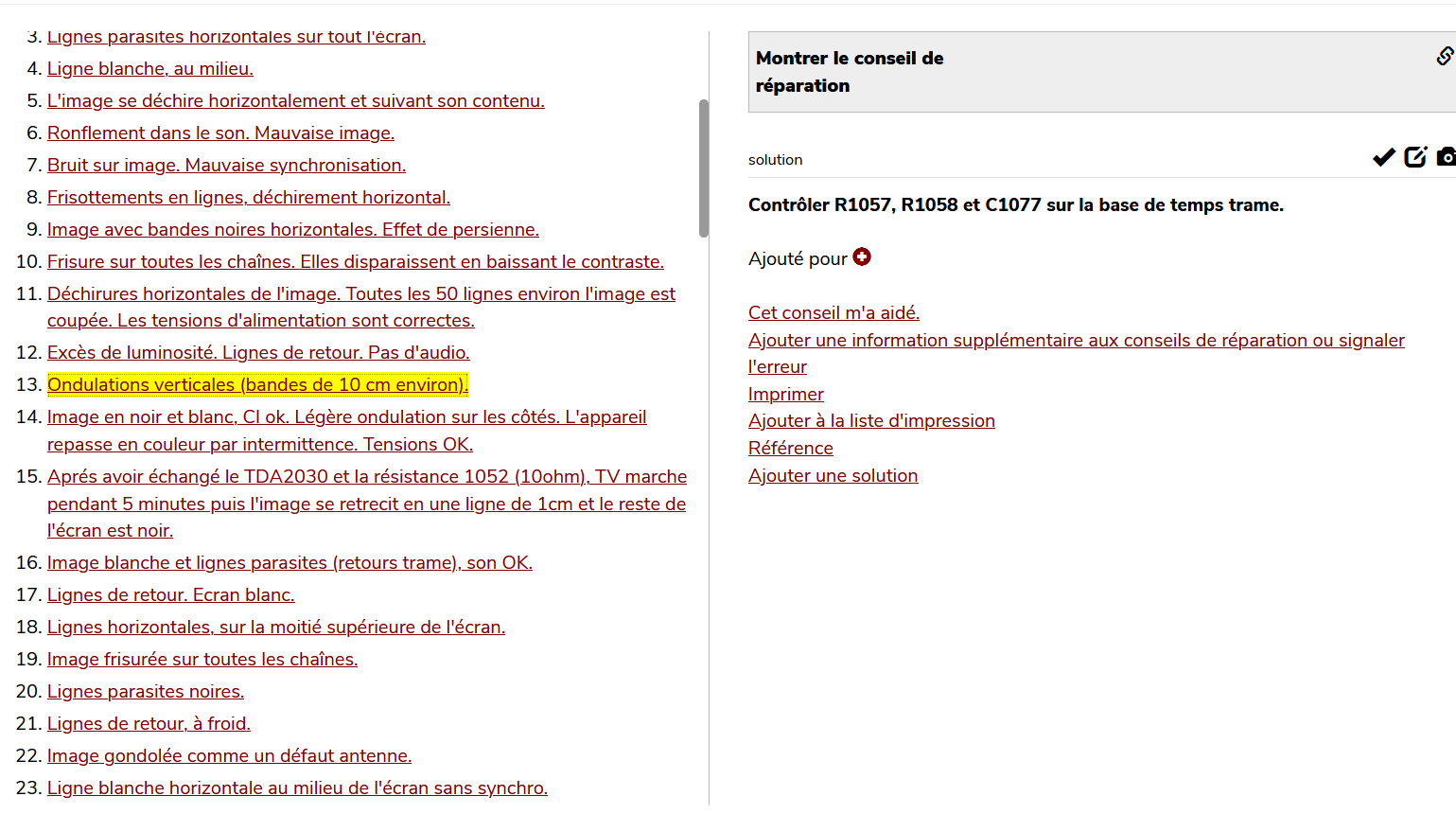Open 'Lignes parasites noires' entry
Screen dimensions: 1456x814
point(146,691)
